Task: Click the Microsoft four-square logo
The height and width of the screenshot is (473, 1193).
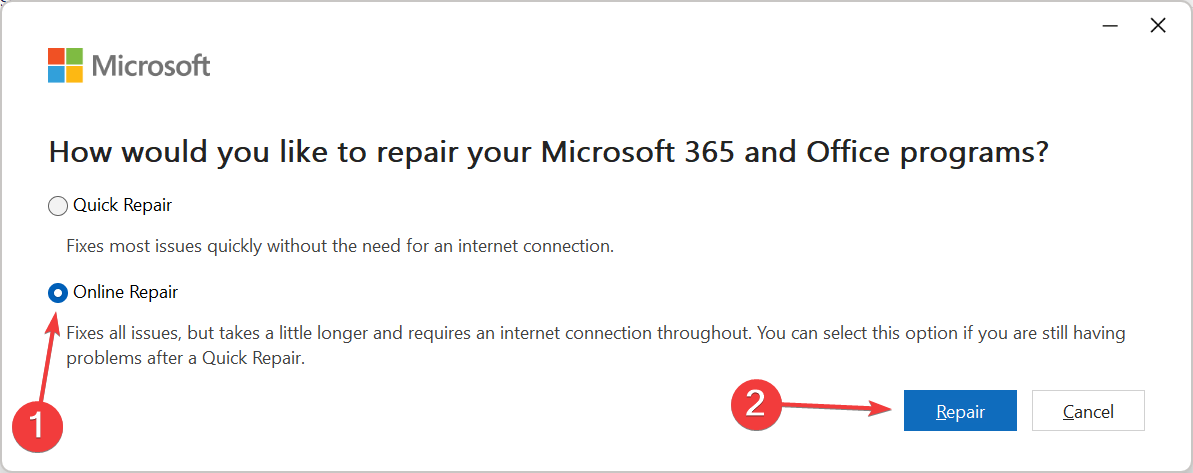Action: coord(65,65)
